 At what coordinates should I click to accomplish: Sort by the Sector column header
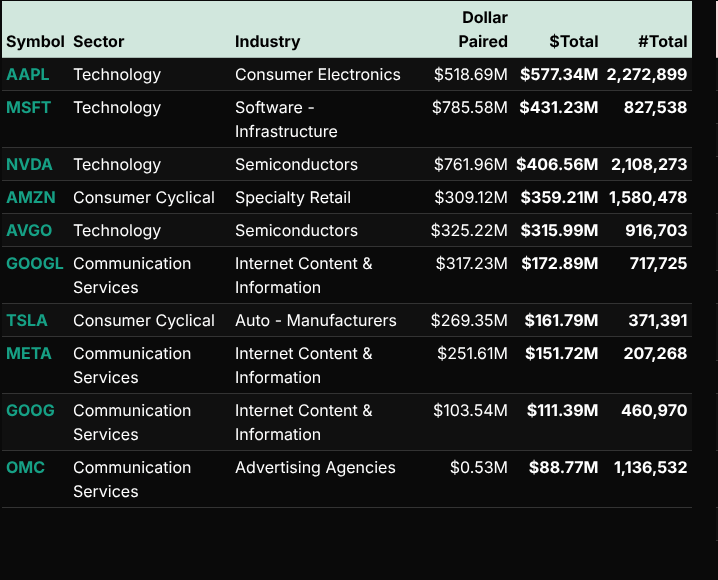coord(98,42)
